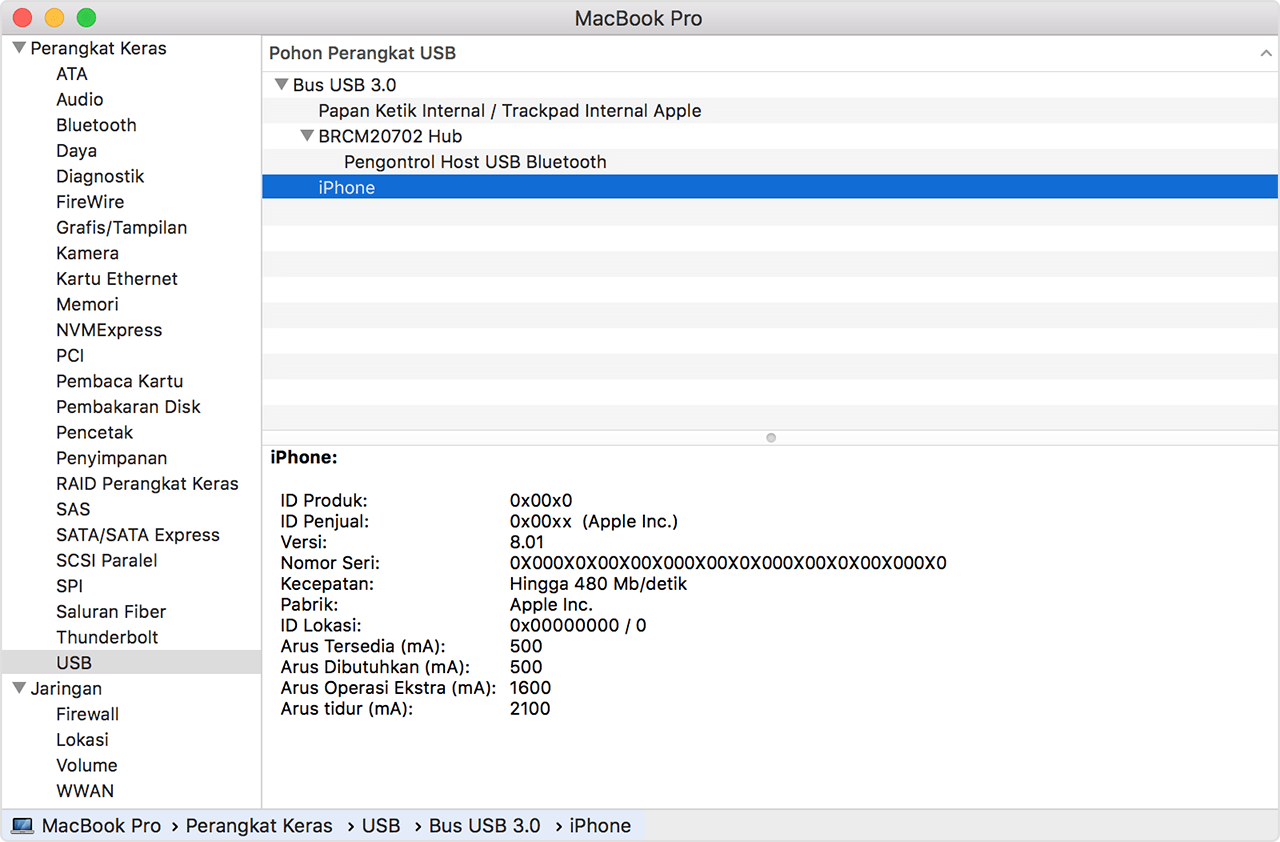Click the green zoom window button
Viewport: 1280px width, 842px height.
[x=87, y=17]
